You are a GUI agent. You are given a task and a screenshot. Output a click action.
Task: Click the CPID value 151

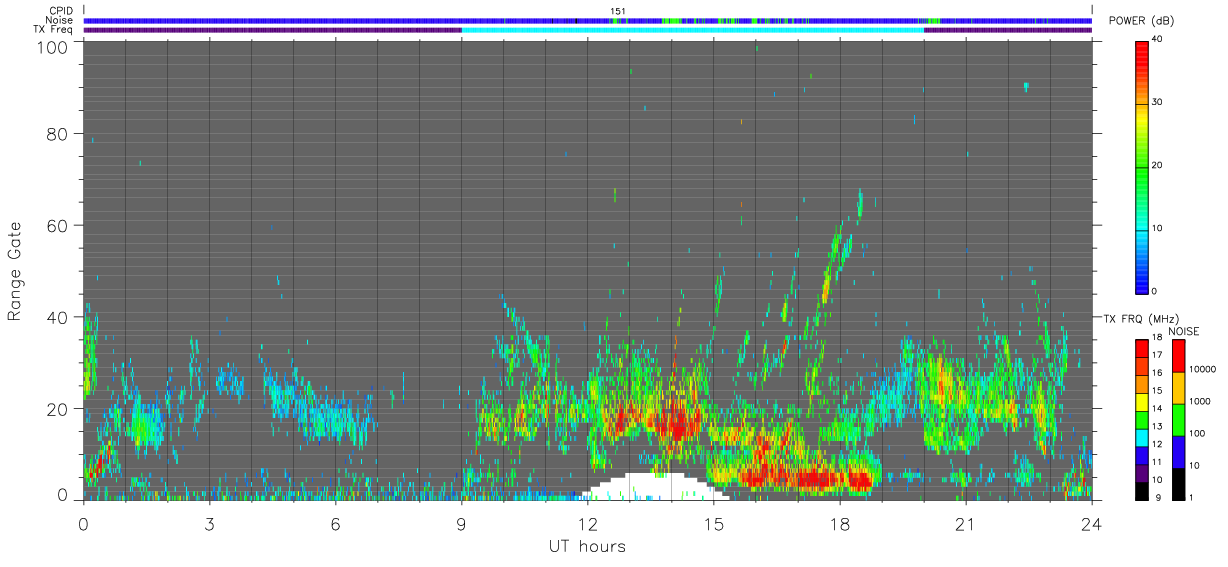[x=618, y=11]
